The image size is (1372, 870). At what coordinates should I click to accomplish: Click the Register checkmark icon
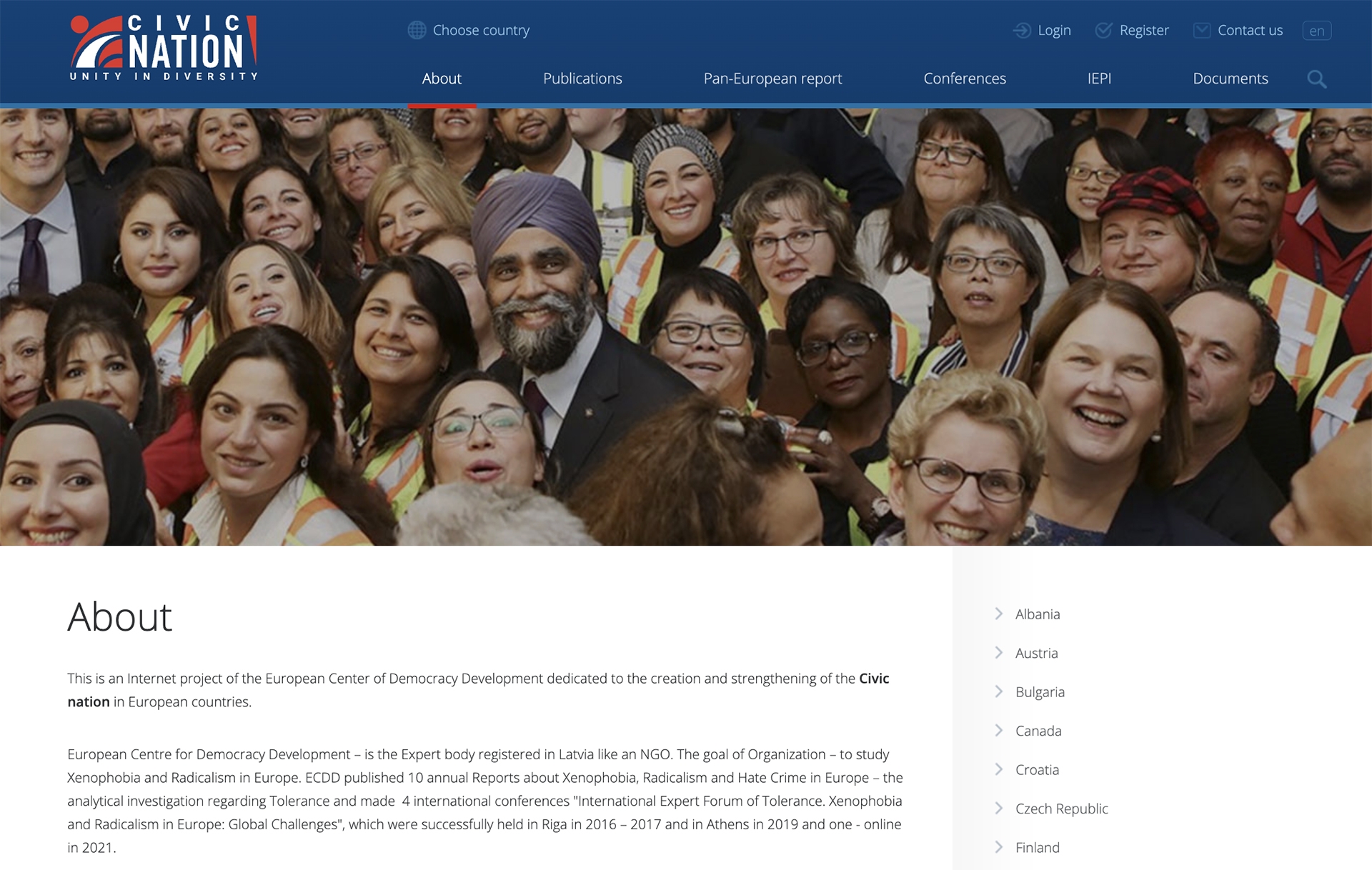tap(1104, 30)
